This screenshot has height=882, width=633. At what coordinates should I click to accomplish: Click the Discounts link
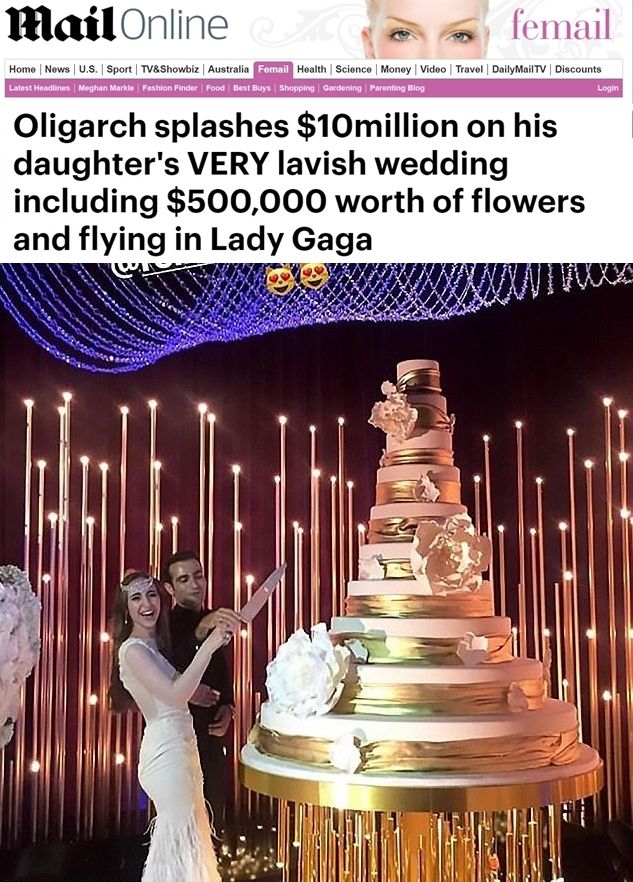(578, 69)
